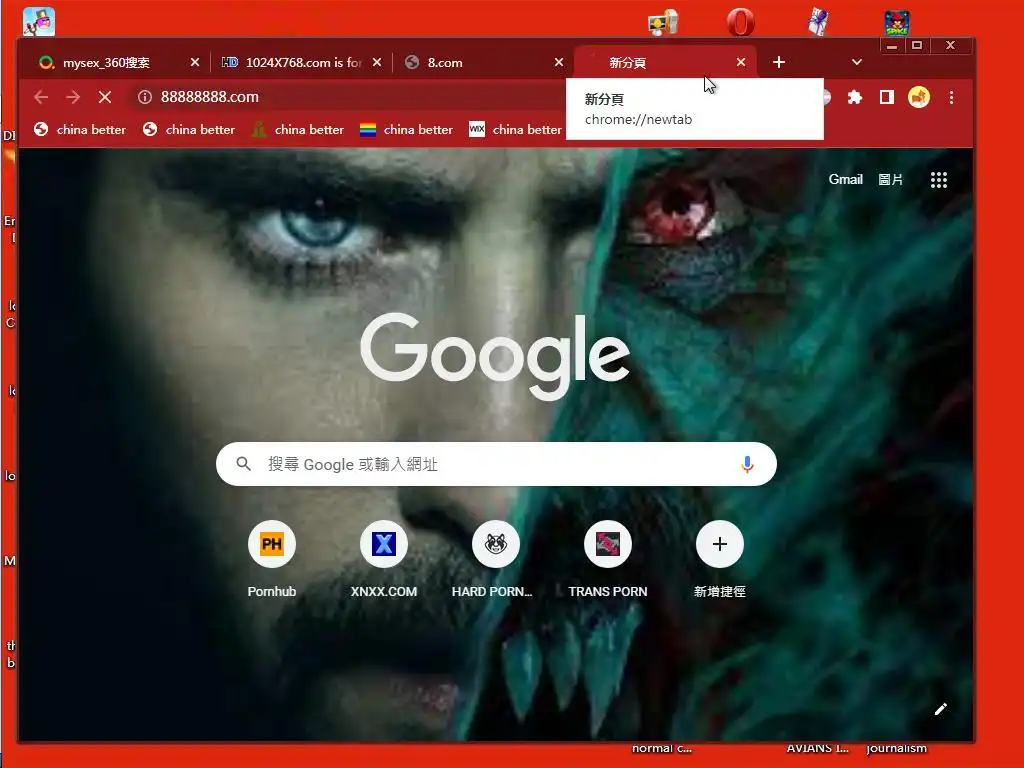The height and width of the screenshot is (768, 1024).
Task: Open the gift box desktop icon
Action: pyautogui.click(x=818, y=23)
